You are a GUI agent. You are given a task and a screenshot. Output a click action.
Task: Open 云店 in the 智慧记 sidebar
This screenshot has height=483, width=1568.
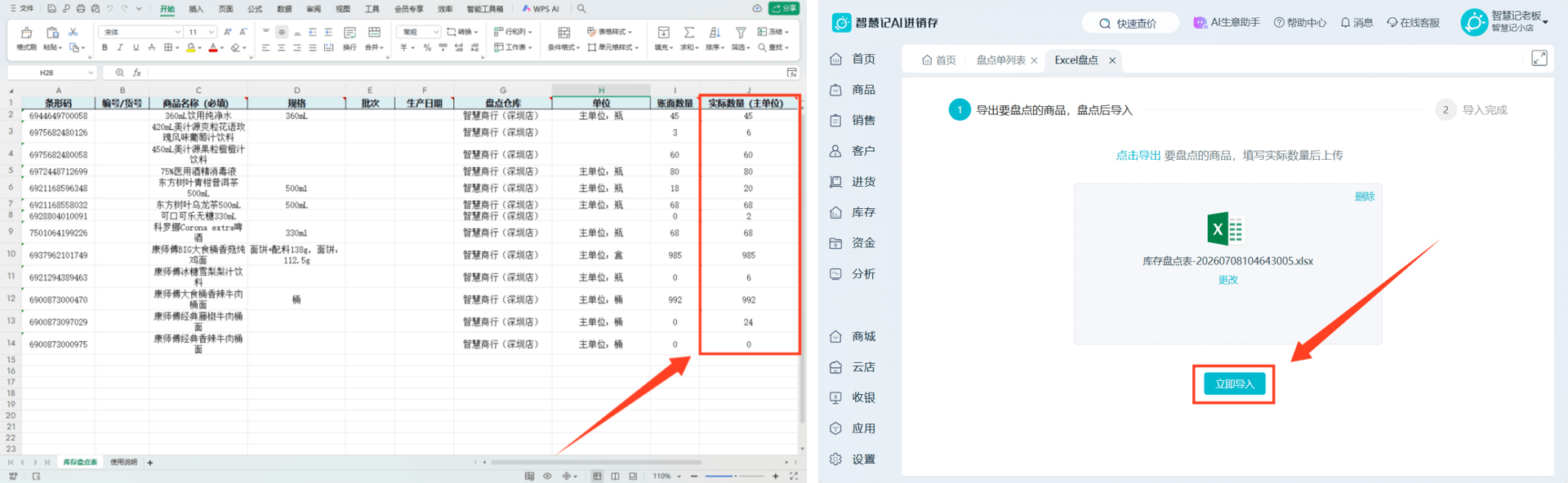coord(854,367)
